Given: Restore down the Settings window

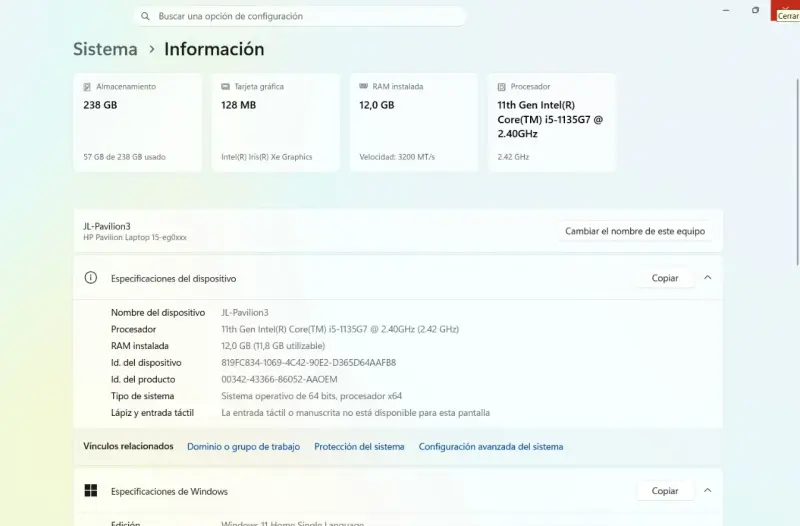Looking at the screenshot, I should (x=755, y=10).
